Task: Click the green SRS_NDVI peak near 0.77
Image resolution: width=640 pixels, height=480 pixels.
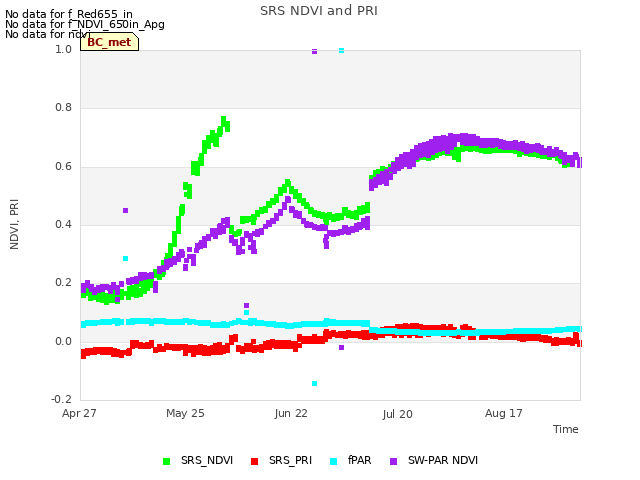Action: point(224,119)
